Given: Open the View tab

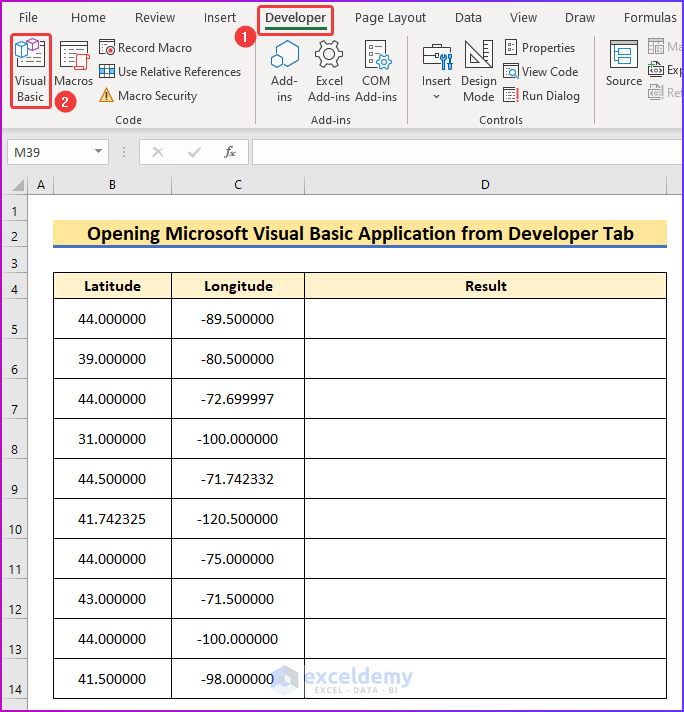Looking at the screenshot, I should tap(523, 18).
